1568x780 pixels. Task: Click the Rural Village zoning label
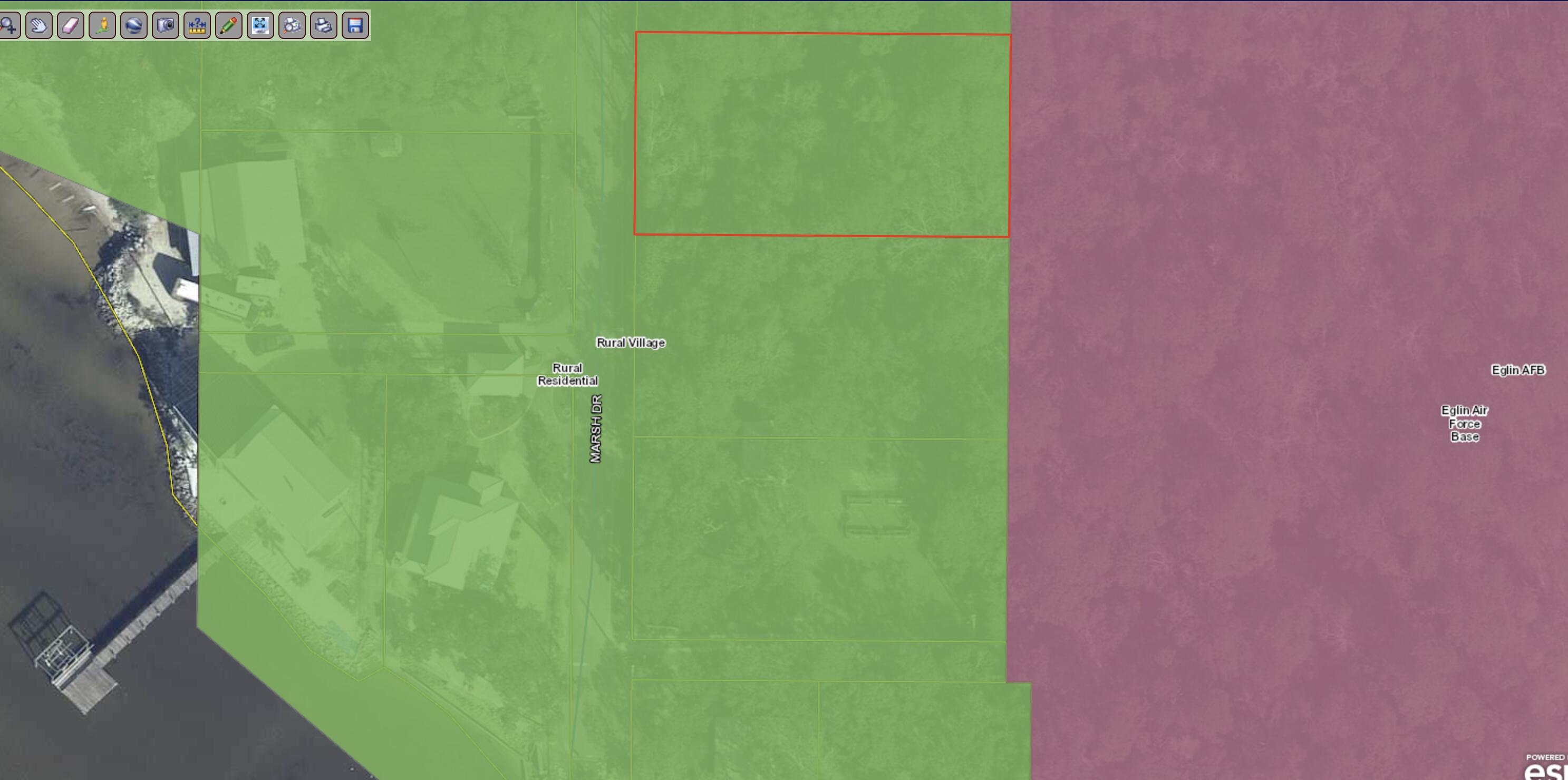[x=631, y=343]
